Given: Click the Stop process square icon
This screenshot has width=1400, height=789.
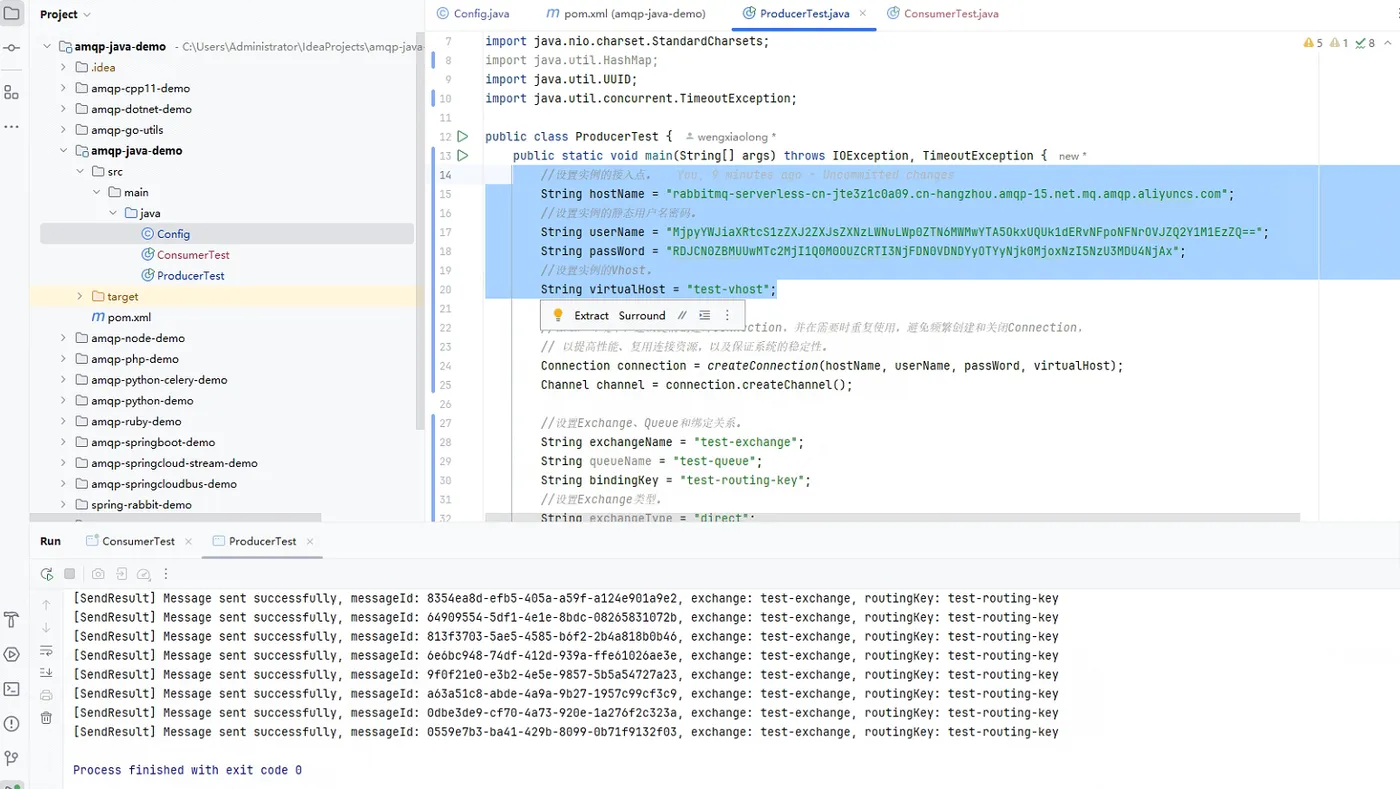Looking at the screenshot, I should [x=69, y=574].
